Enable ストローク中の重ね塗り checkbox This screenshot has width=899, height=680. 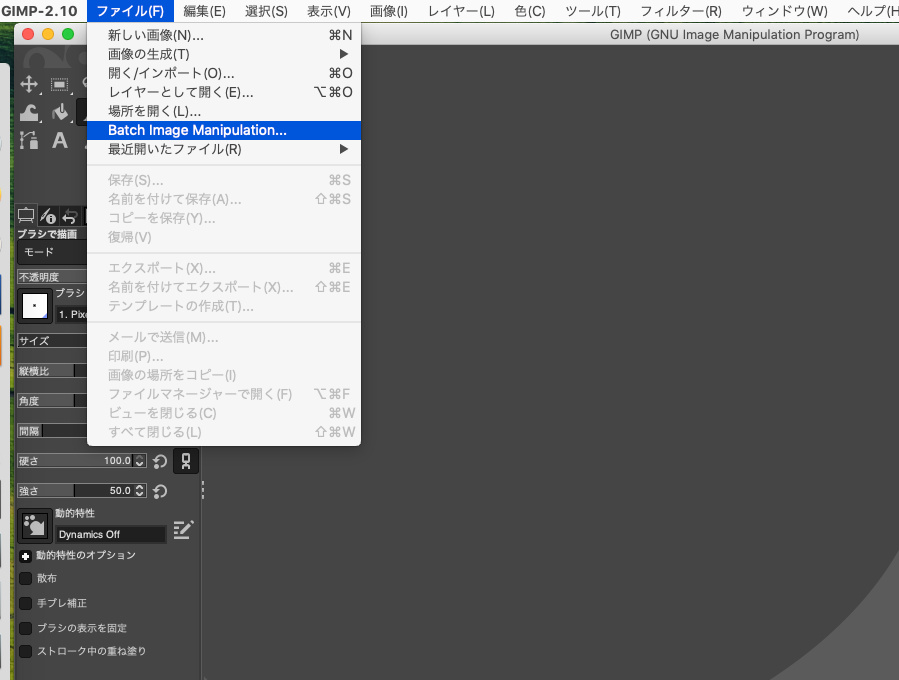tap(25, 651)
